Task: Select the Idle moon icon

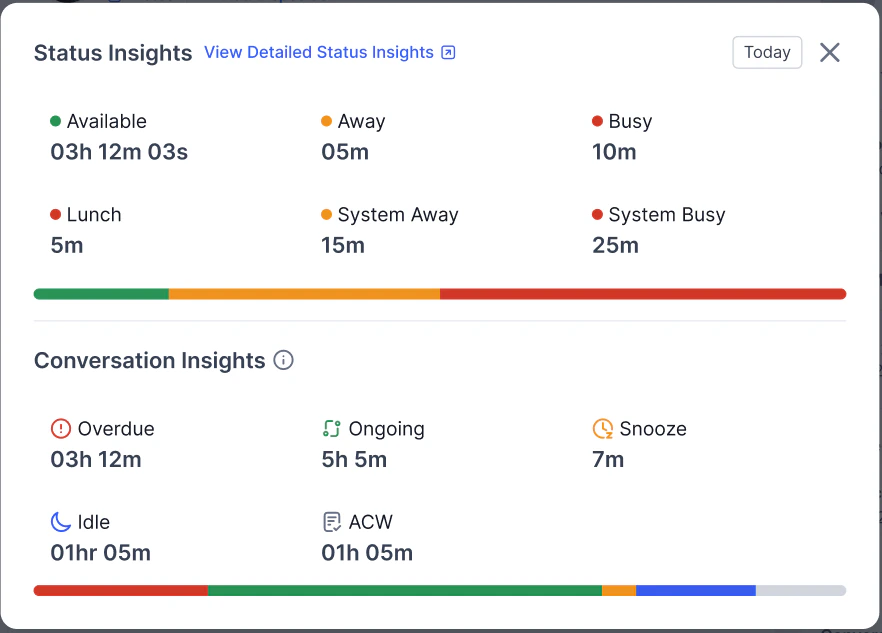Action: pos(62,521)
